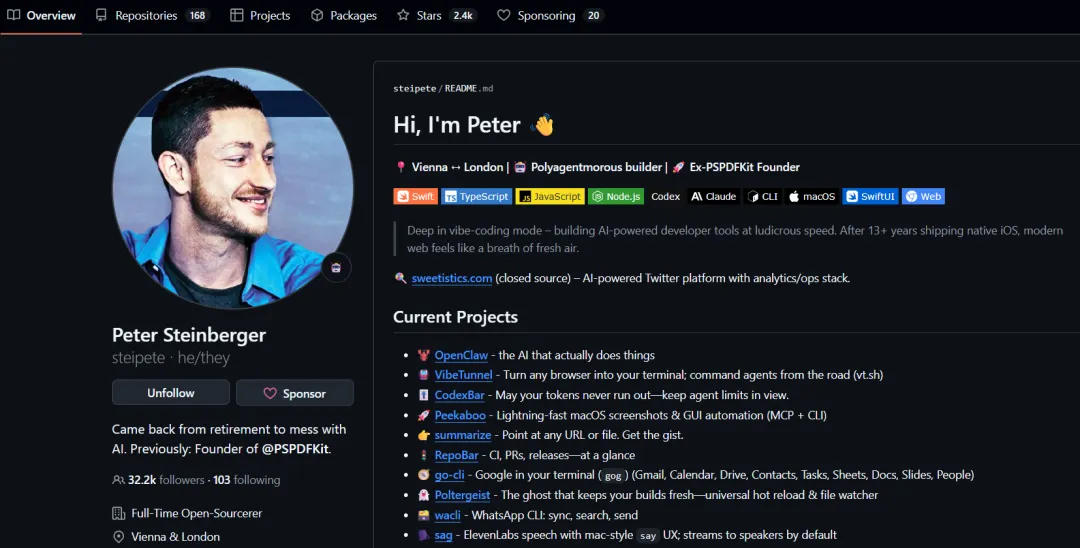Open the CodexBar project link
The width and height of the screenshot is (1080, 548).
point(459,395)
